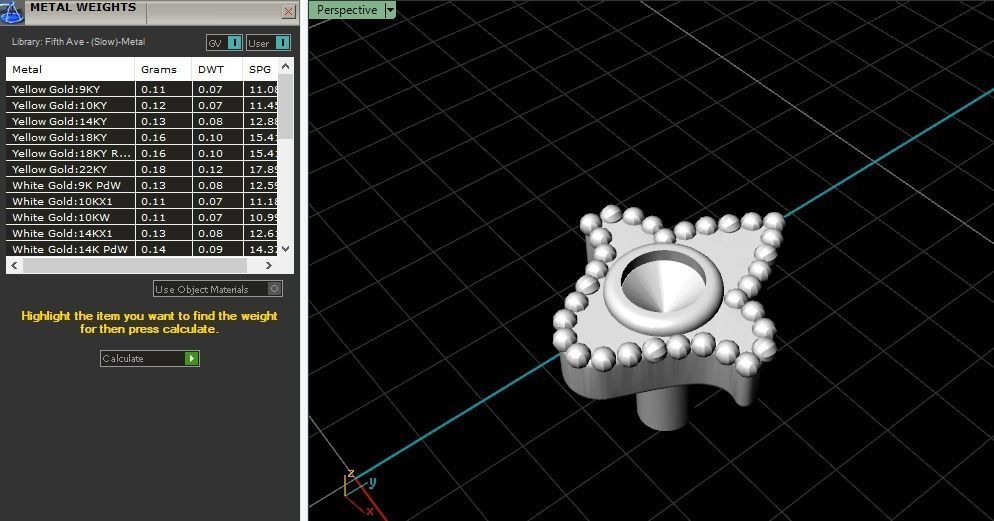Toggle the GV library button

(224, 42)
